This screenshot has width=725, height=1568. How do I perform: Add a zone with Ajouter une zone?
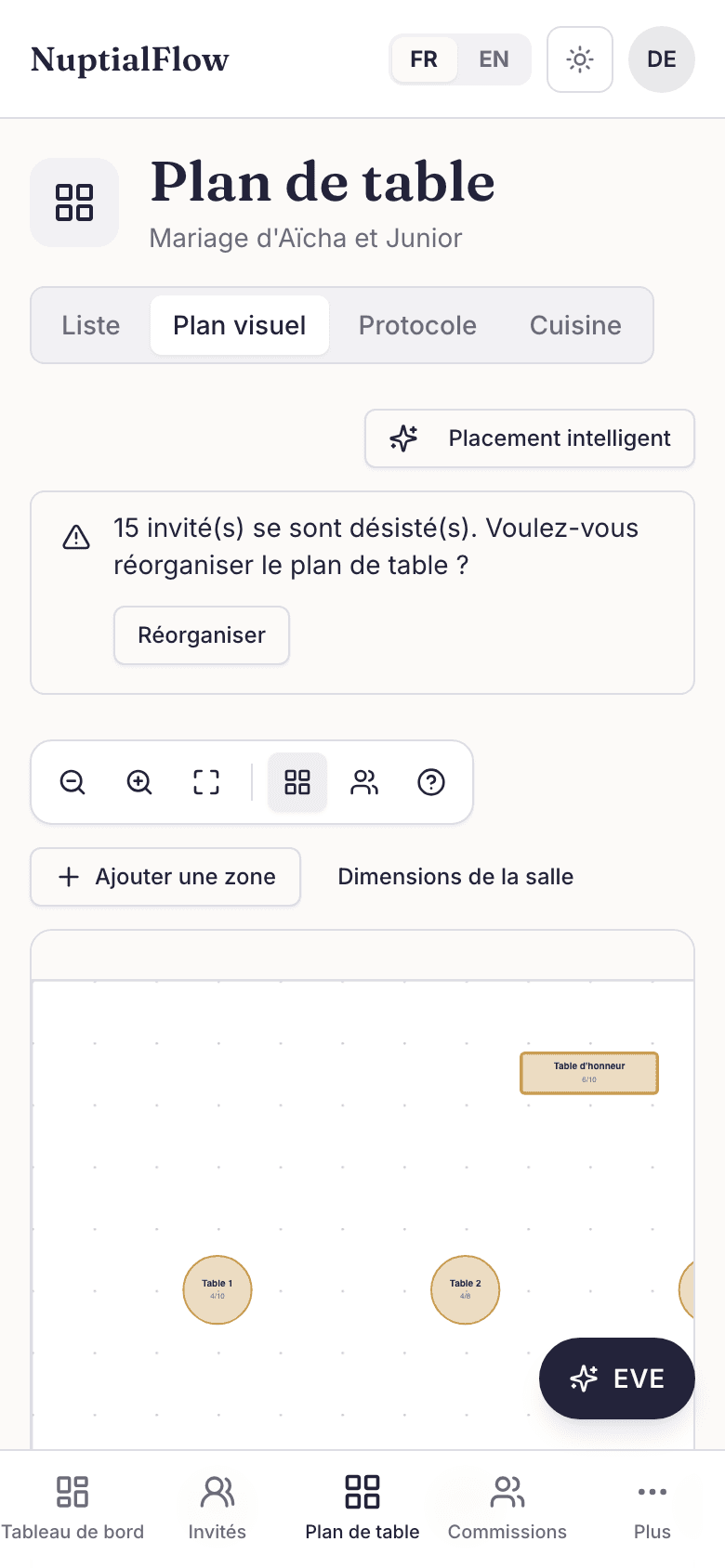click(165, 877)
